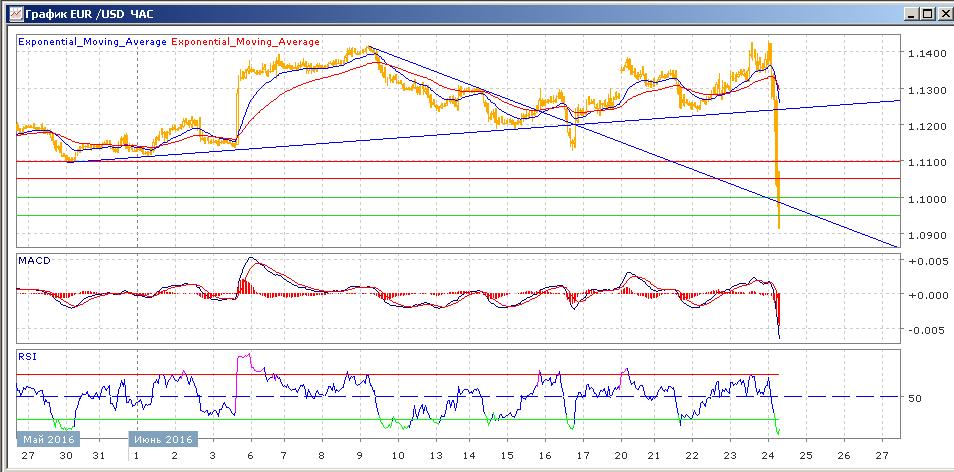Viewport: 954px width, 472px height.
Task: Click date 9 on the time axis
Action: (x=362, y=455)
